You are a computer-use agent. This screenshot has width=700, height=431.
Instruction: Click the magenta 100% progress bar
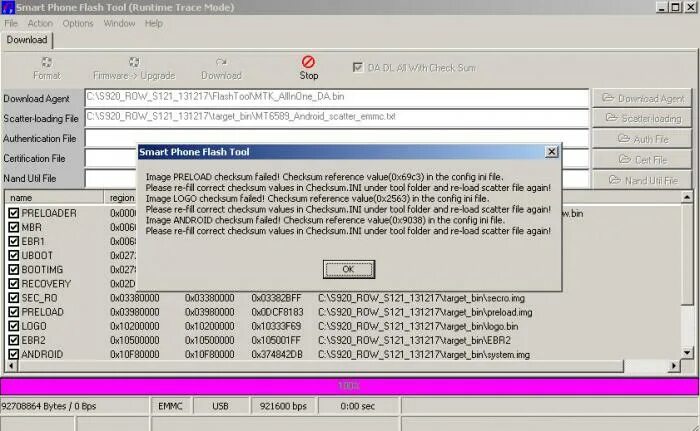click(350, 386)
